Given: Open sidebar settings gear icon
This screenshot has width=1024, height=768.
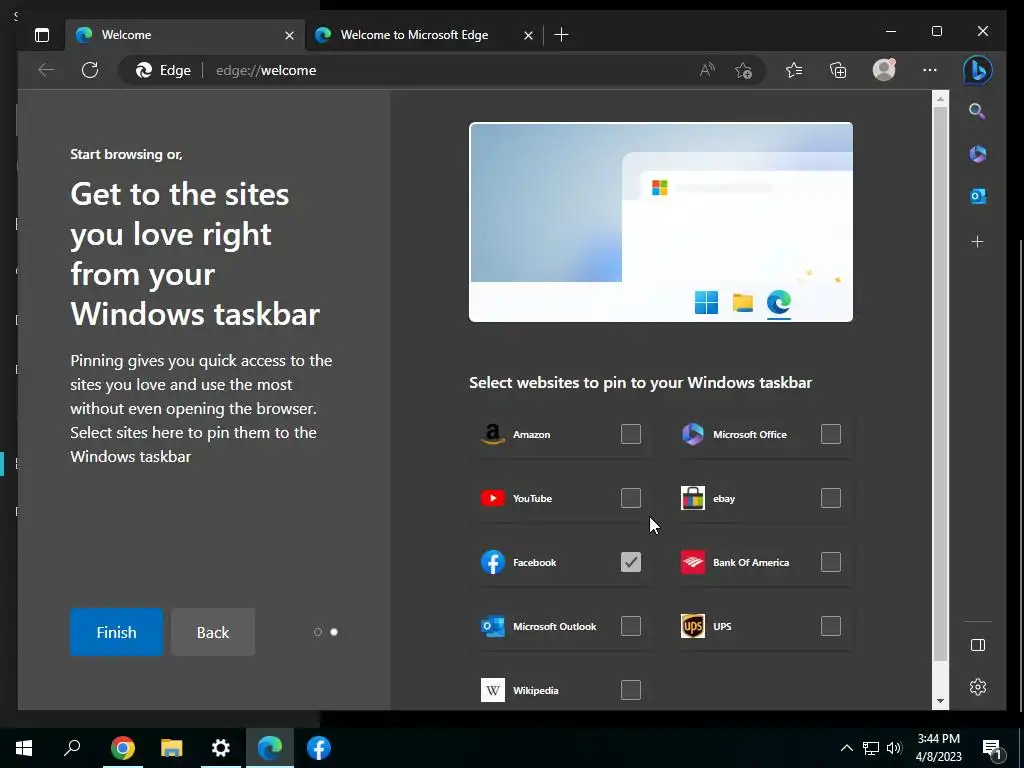Looking at the screenshot, I should point(978,687).
